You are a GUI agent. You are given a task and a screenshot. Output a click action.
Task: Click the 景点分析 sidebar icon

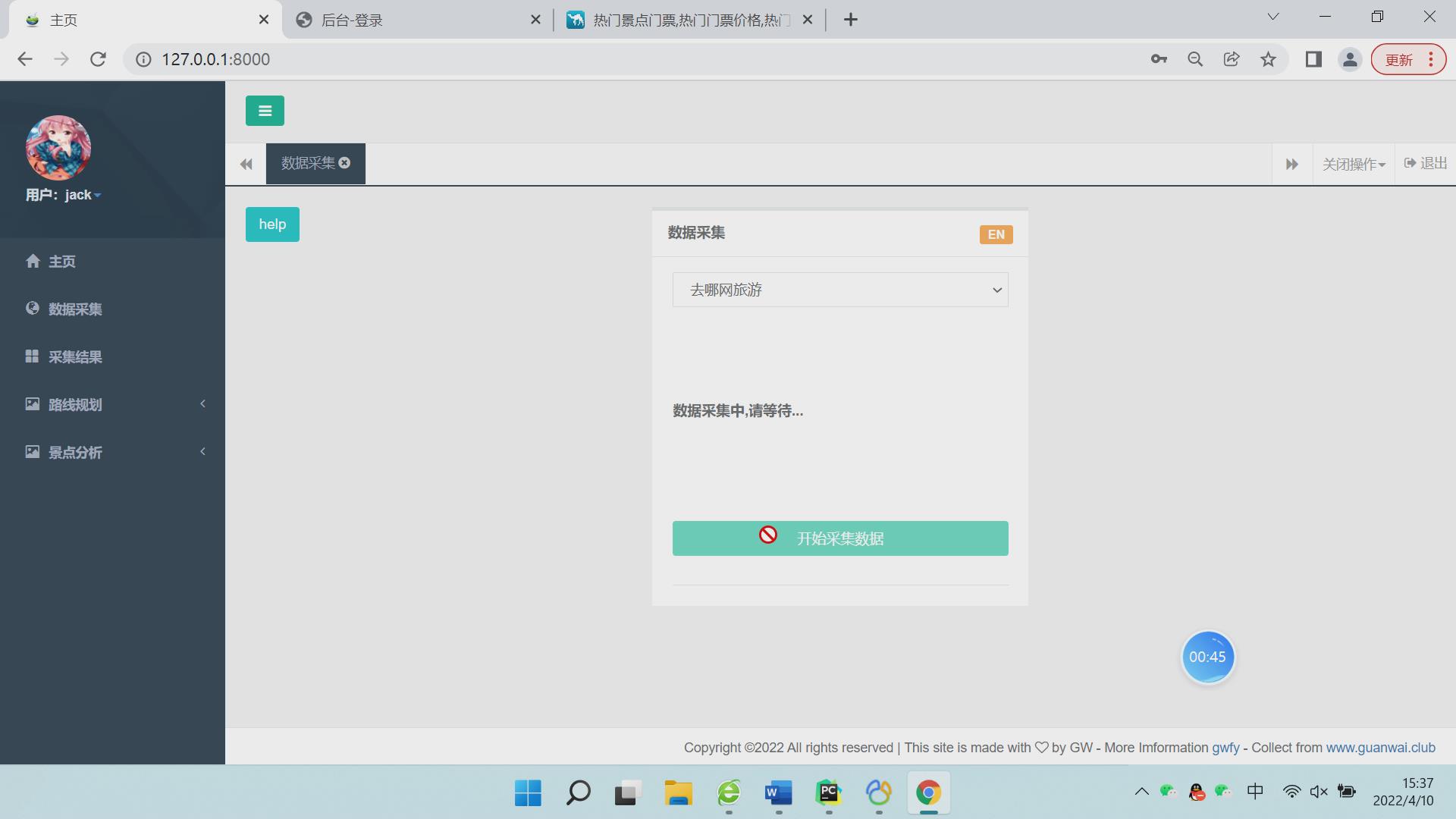coord(33,451)
